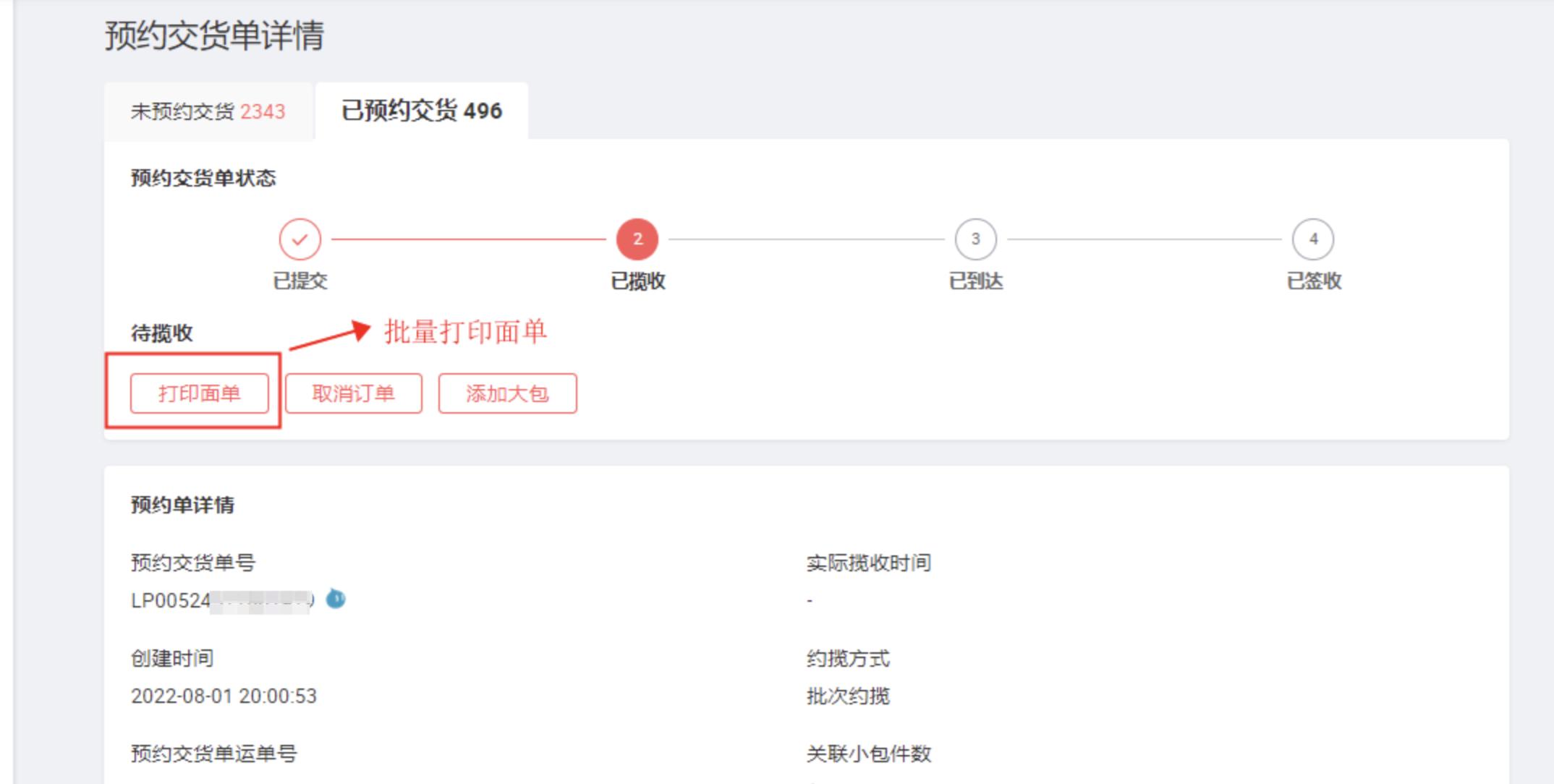Switch to the 已预约交货 496 tab
This screenshot has width=1554, height=784.
pyautogui.click(x=421, y=111)
